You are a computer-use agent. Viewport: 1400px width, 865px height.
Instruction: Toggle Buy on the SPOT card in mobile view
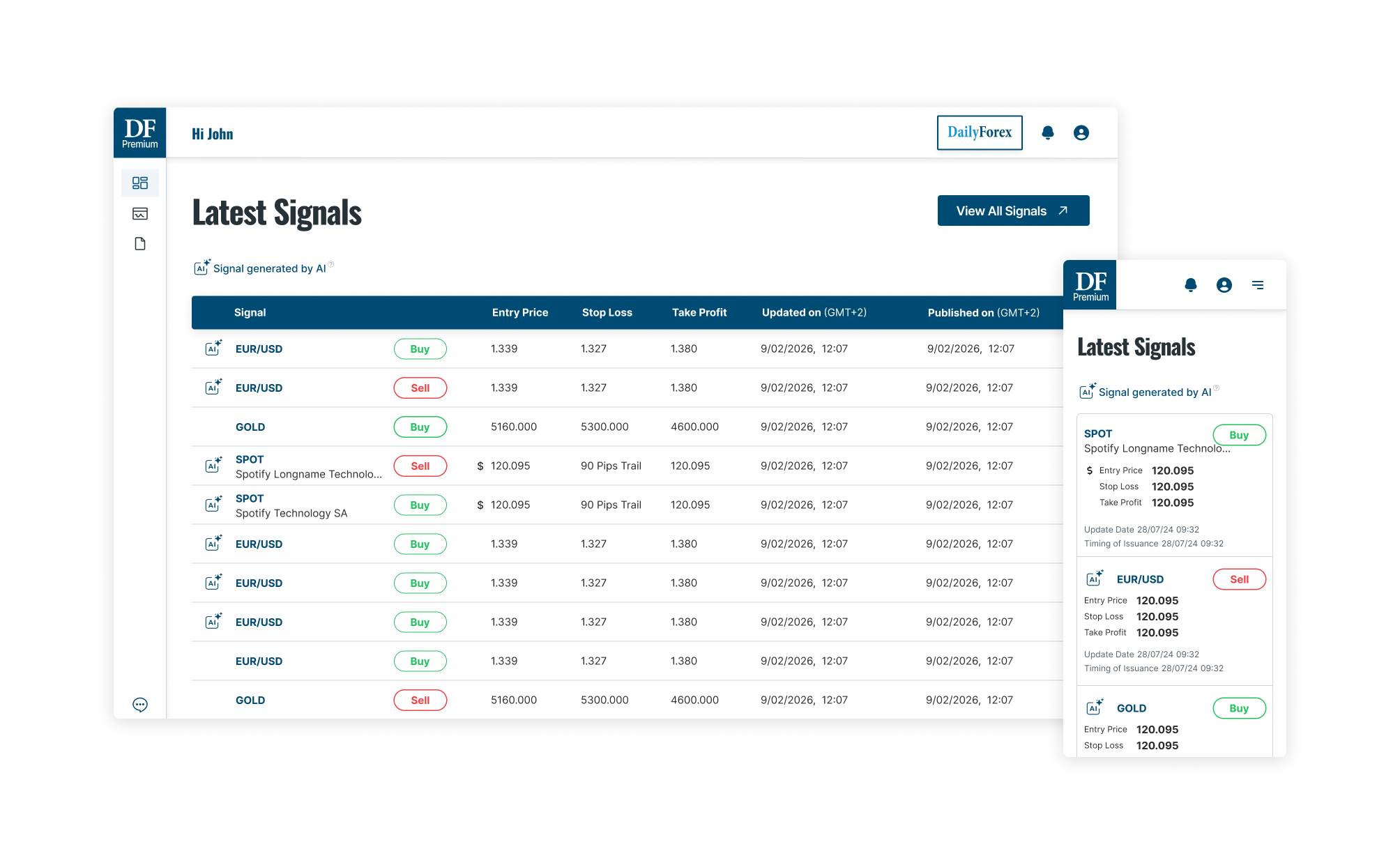tap(1239, 434)
